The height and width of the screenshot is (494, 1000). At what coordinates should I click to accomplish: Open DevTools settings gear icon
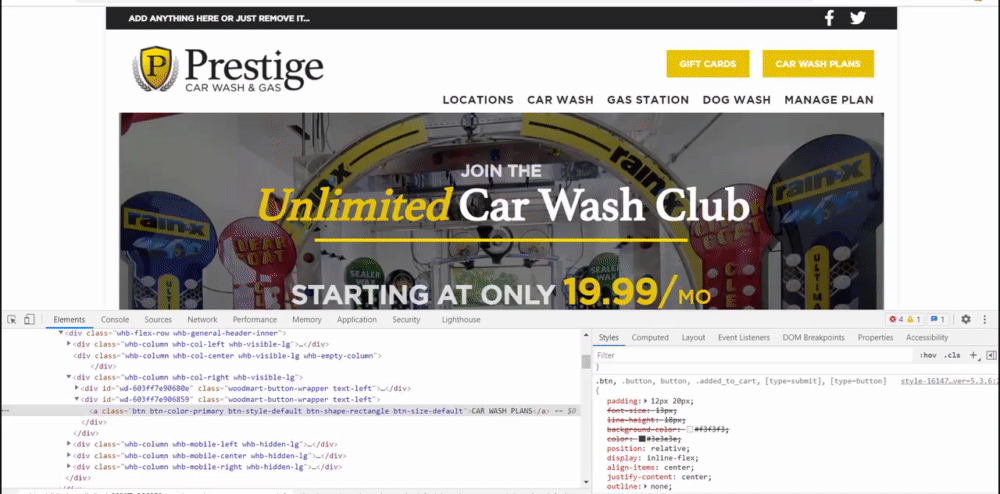pos(966,319)
